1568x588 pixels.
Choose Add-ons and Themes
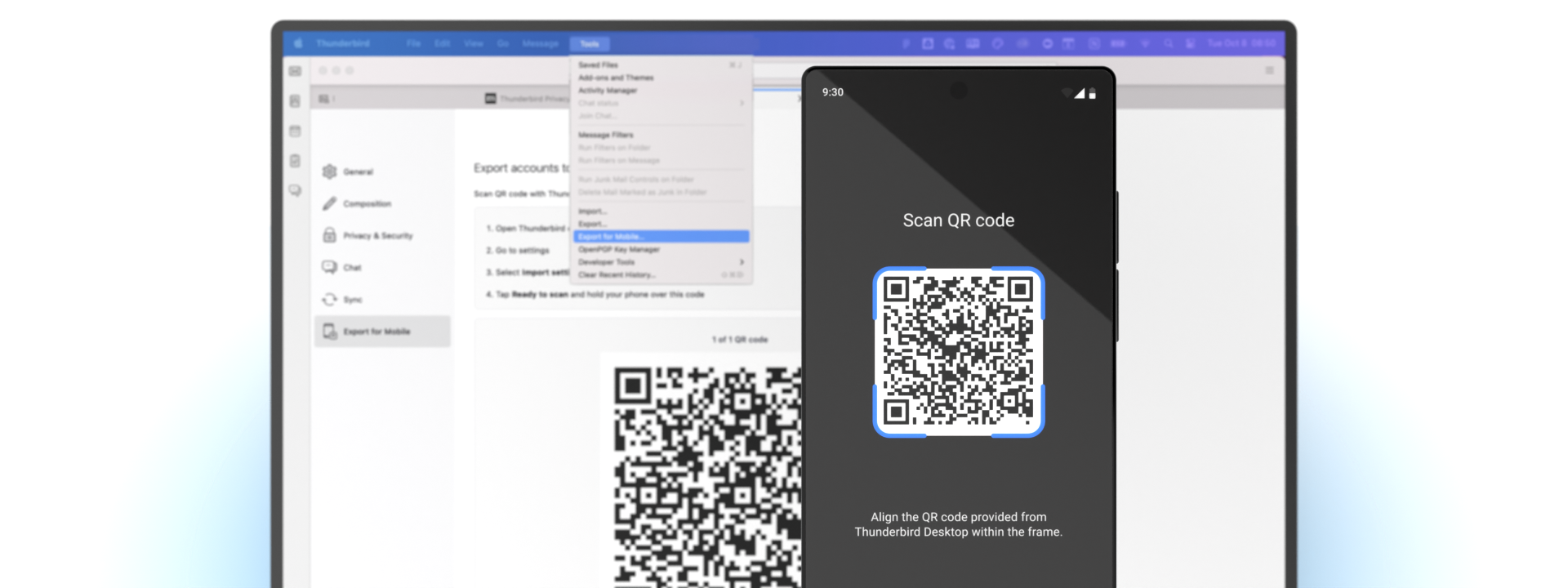point(661,78)
